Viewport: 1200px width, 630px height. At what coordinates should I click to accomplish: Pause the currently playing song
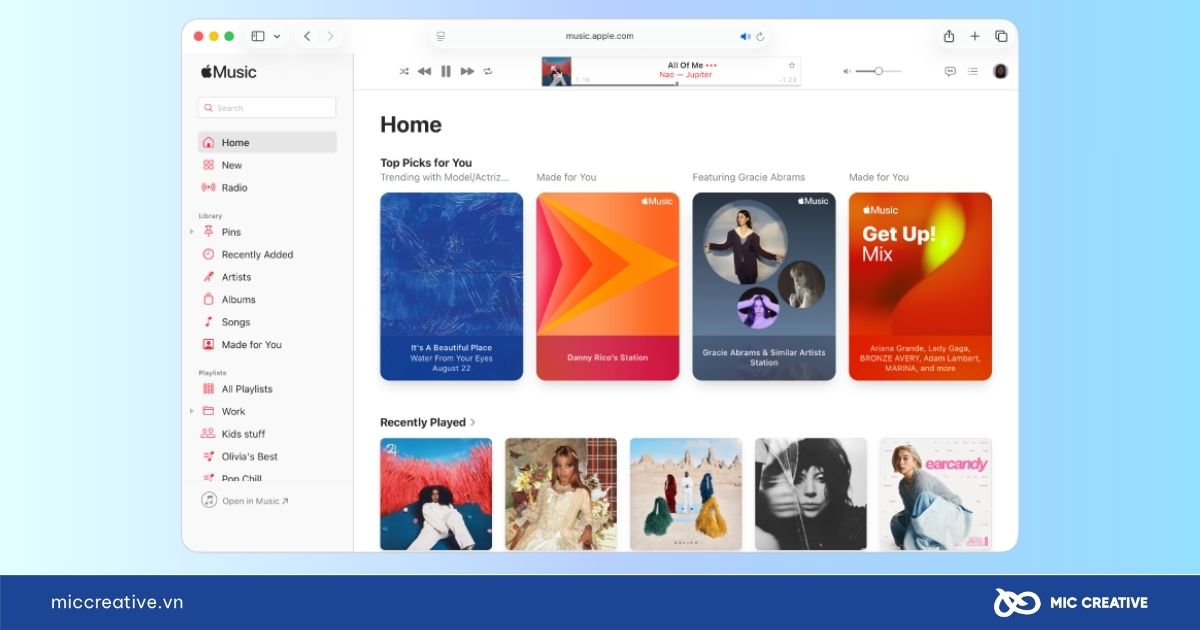coord(445,71)
